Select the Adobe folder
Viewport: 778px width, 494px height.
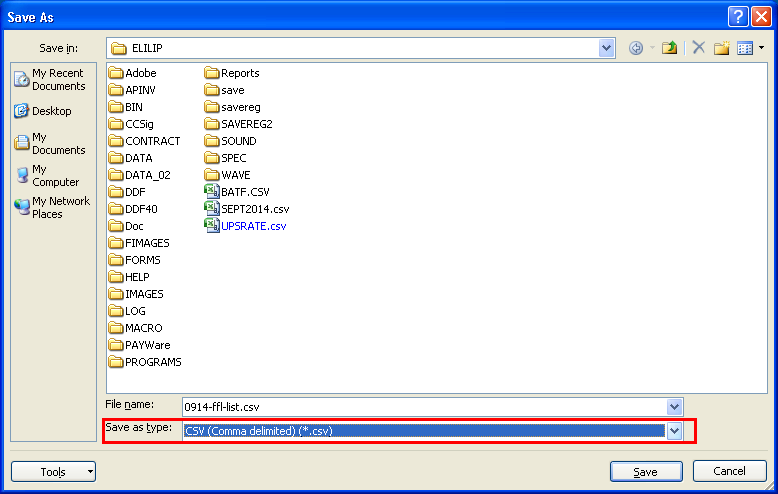click(132, 73)
